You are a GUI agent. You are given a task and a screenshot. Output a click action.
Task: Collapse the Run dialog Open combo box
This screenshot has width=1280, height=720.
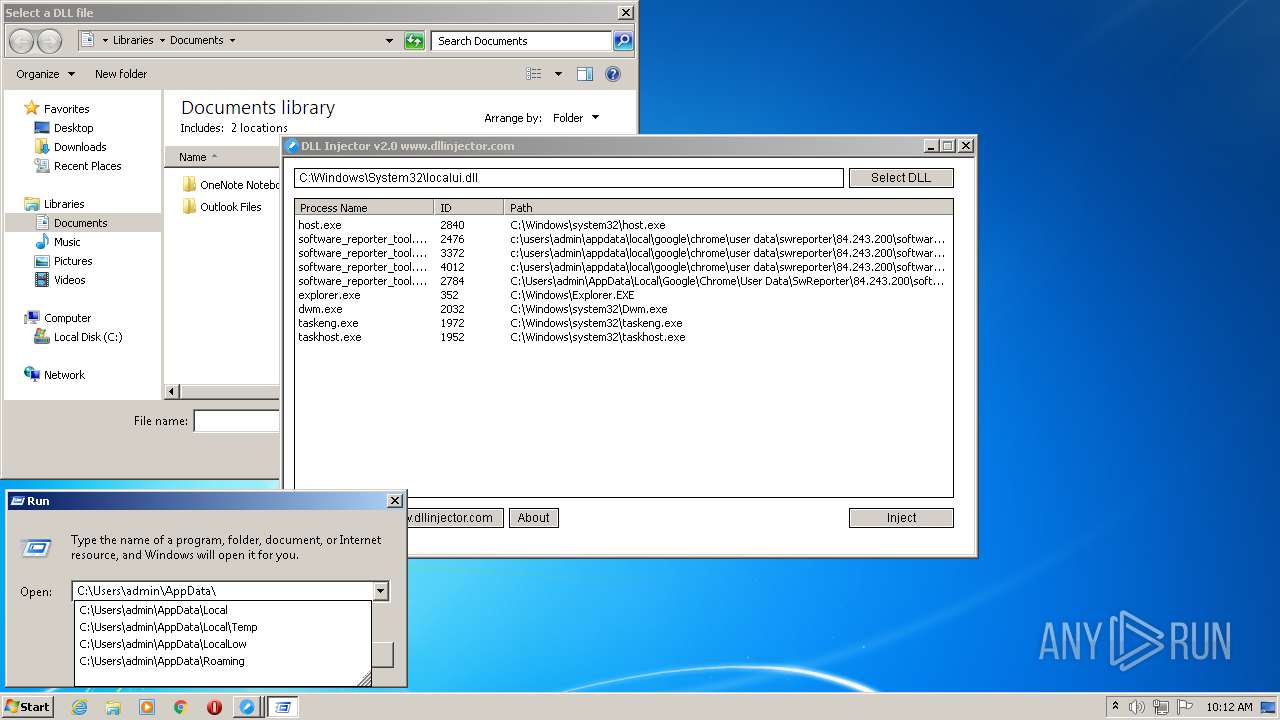pyautogui.click(x=380, y=592)
